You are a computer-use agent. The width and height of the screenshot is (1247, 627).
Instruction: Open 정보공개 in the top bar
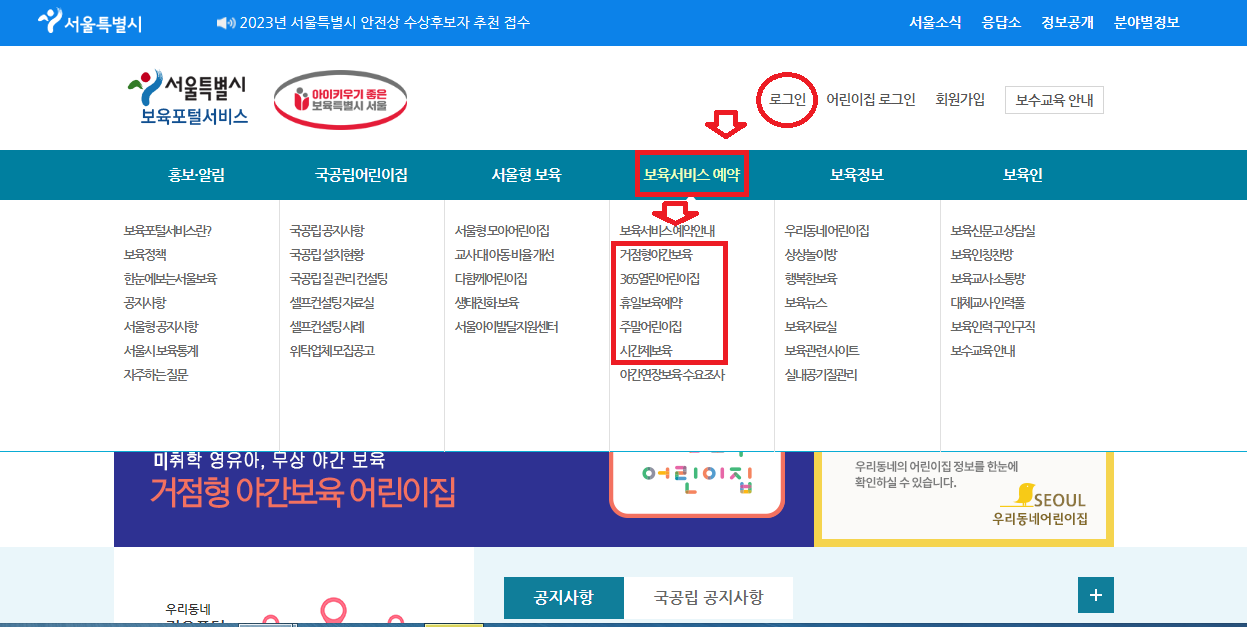pyautogui.click(x=1067, y=22)
